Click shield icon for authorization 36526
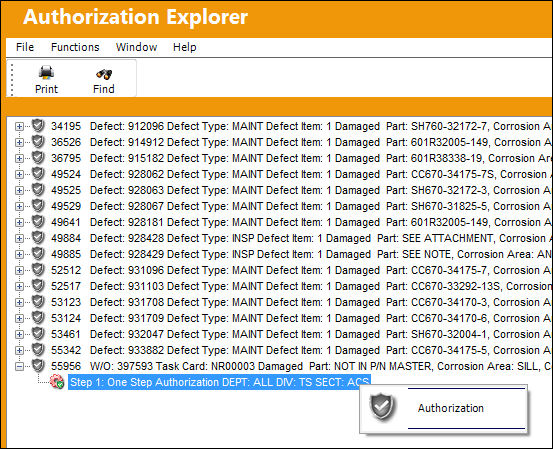This screenshot has width=553, height=449. point(38,142)
